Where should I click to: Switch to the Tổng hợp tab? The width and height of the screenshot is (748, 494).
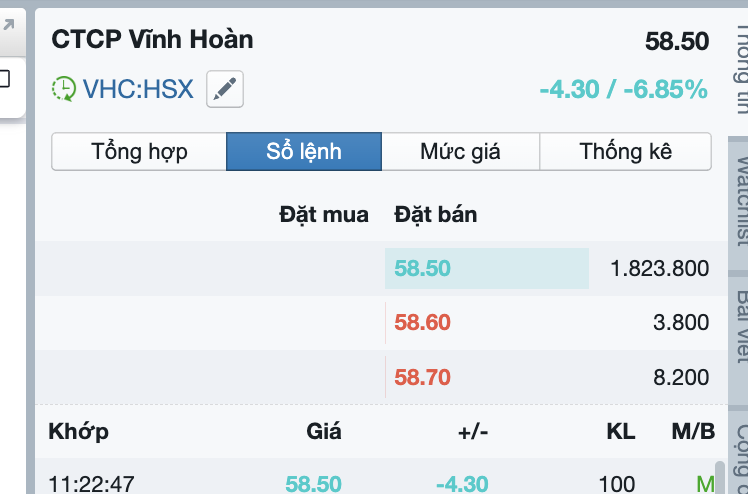point(139,152)
